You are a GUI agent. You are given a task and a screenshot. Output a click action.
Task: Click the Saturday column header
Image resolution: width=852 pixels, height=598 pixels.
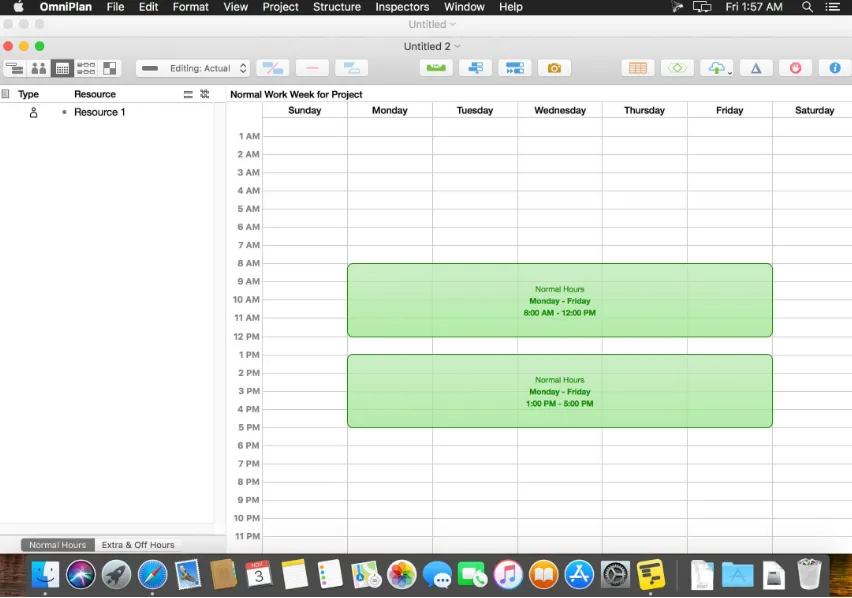click(814, 110)
